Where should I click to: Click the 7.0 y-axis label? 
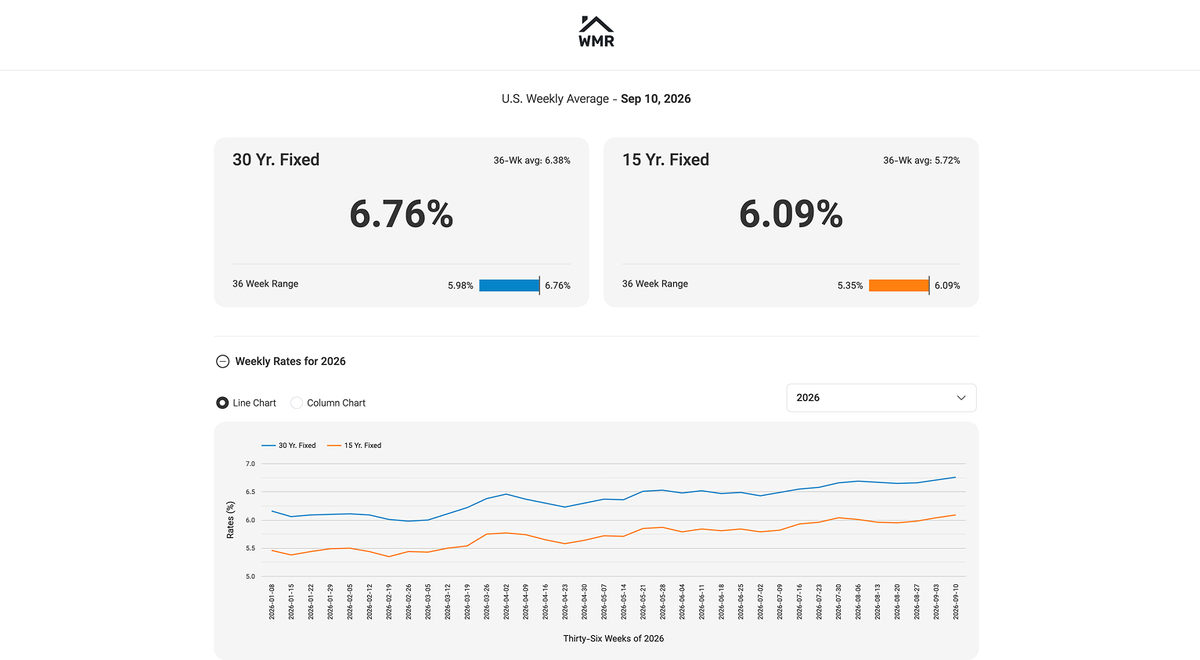[x=250, y=464]
